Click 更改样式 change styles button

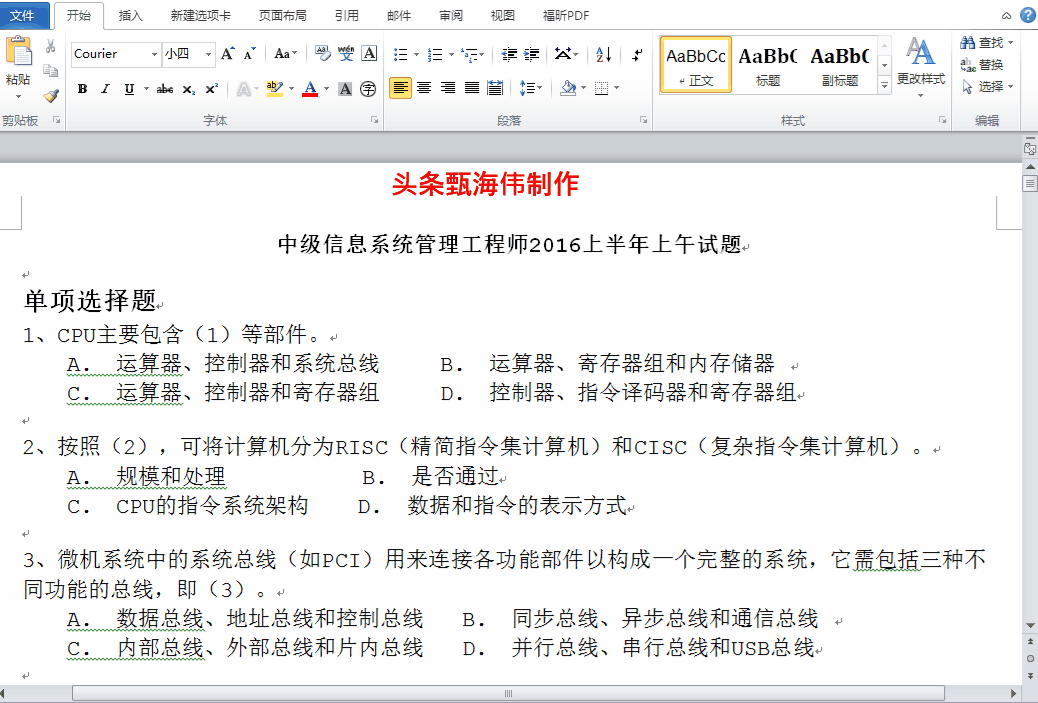tap(921, 66)
